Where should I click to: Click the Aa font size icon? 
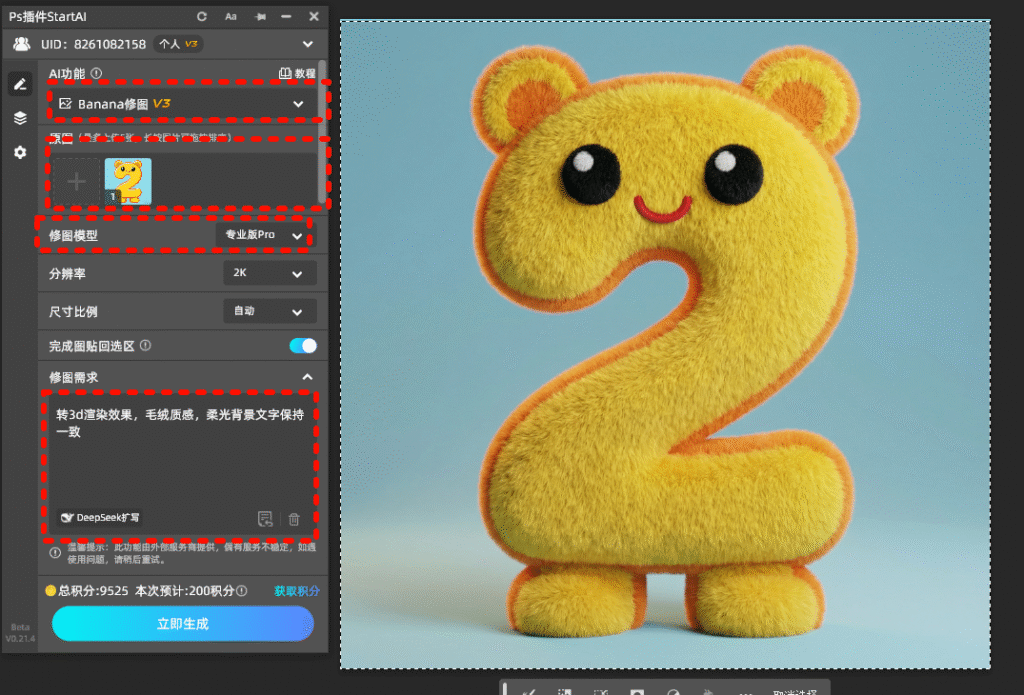point(231,17)
